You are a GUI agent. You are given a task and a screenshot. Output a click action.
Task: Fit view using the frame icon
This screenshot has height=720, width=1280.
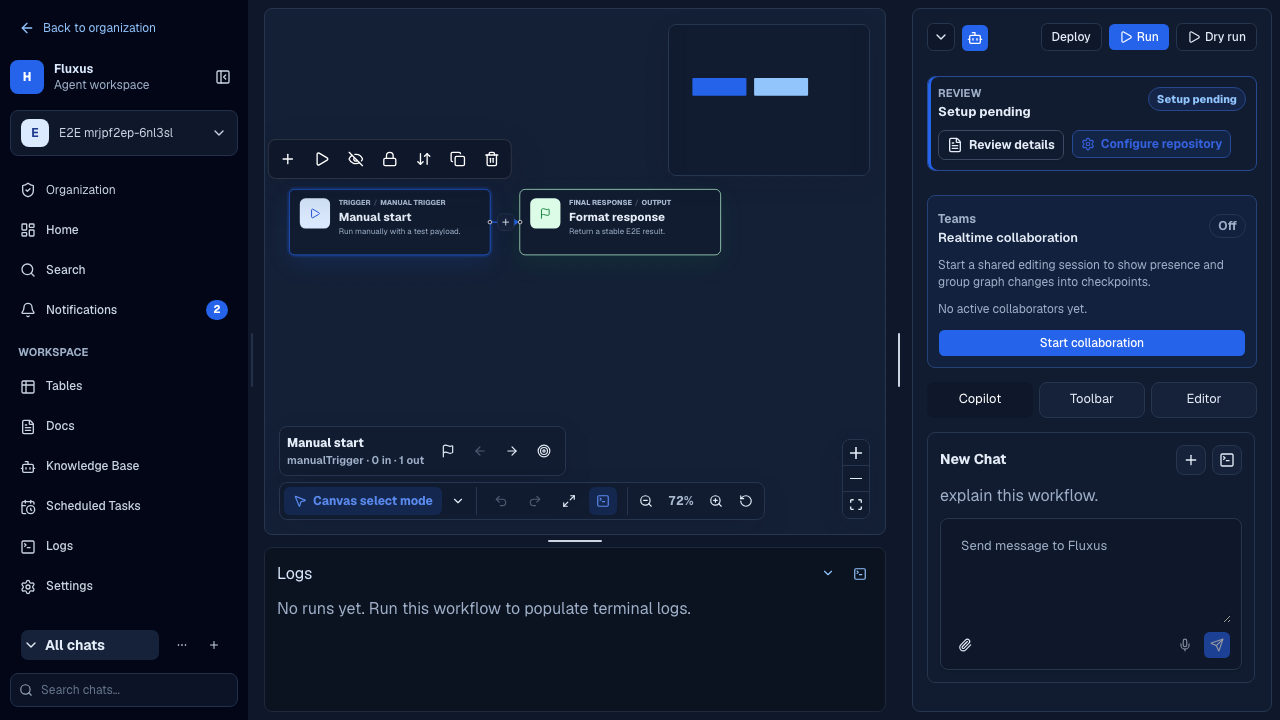(x=856, y=505)
